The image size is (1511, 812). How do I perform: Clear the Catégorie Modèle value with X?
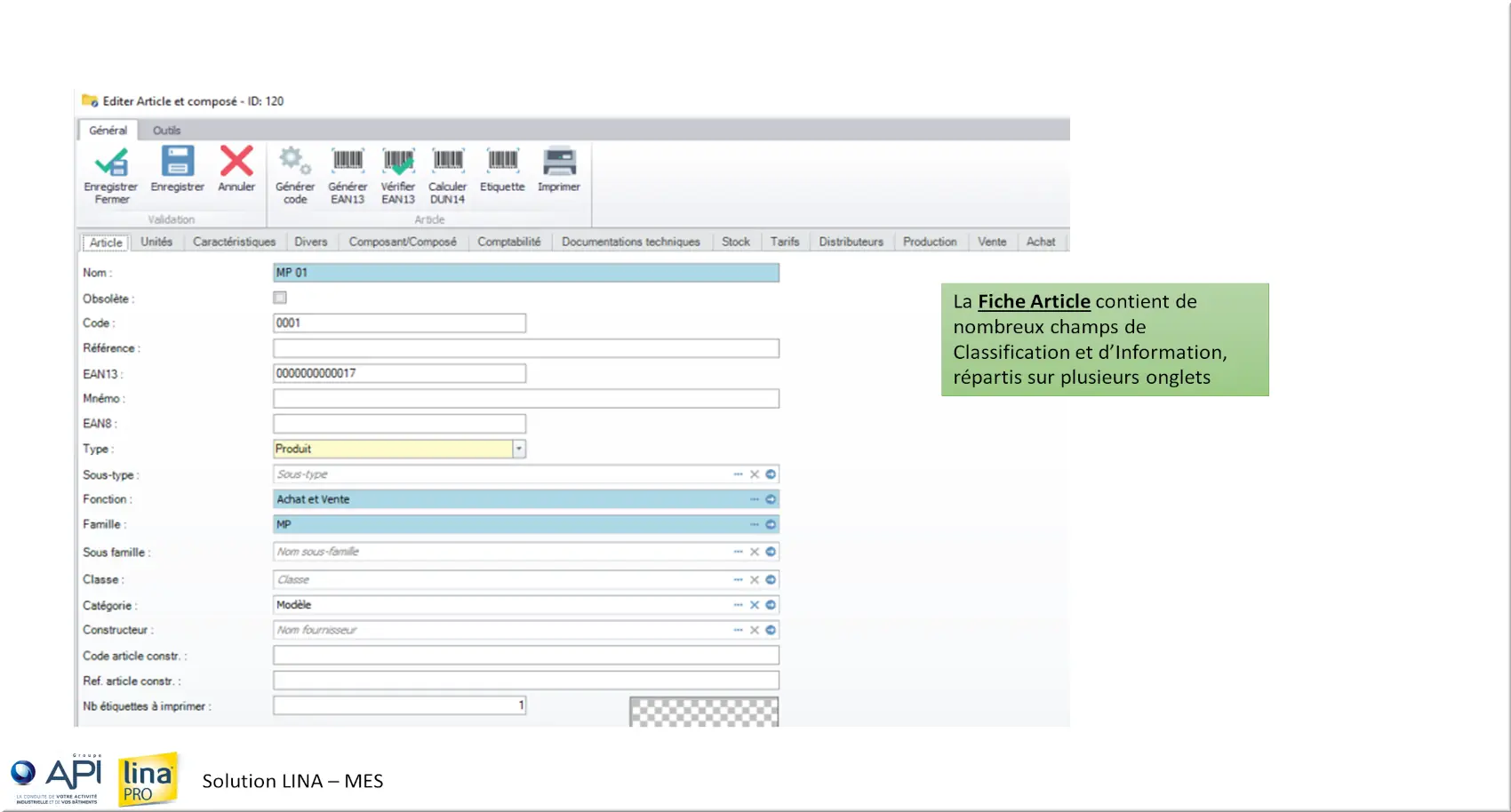coord(754,605)
